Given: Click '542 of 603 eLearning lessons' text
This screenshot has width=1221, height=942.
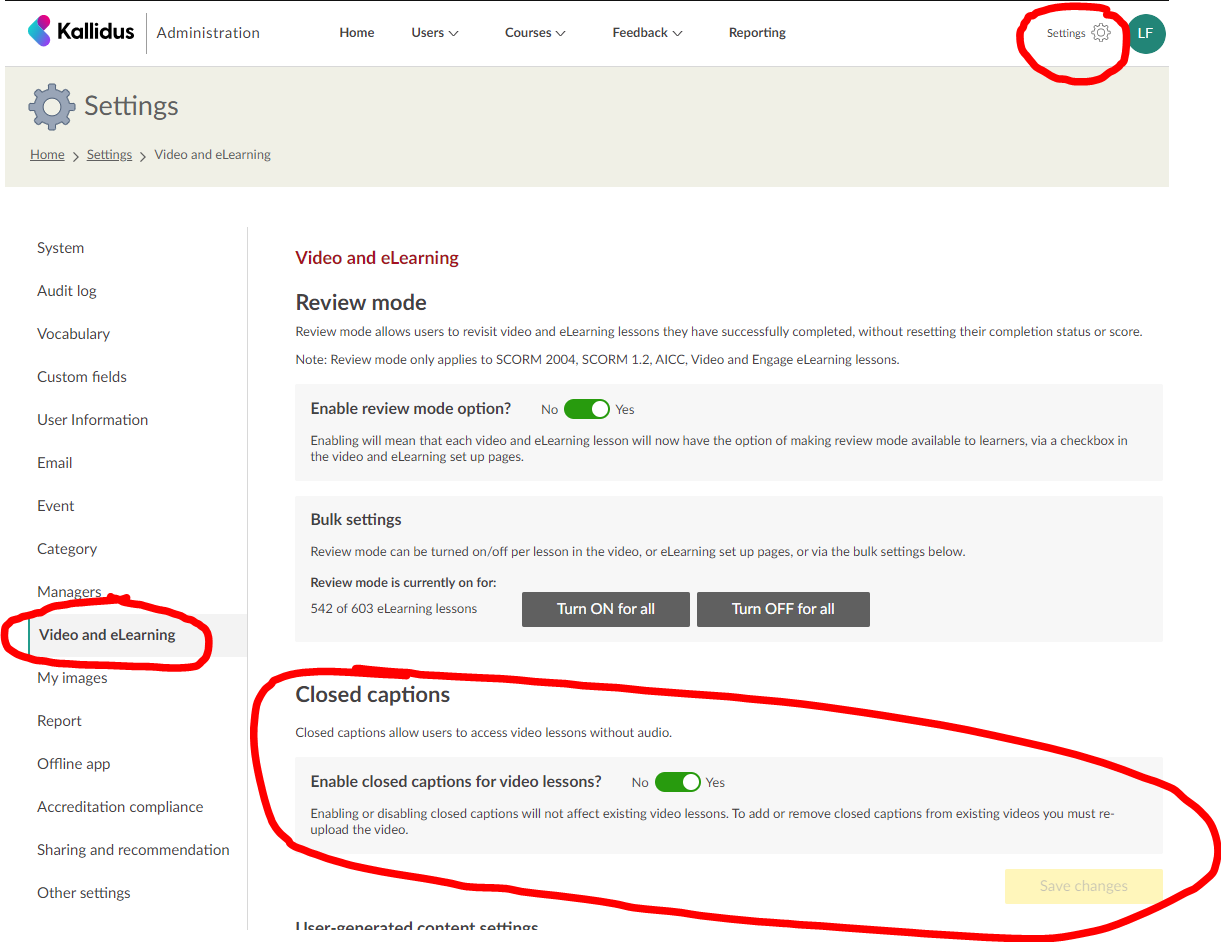Looking at the screenshot, I should pos(394,608).
